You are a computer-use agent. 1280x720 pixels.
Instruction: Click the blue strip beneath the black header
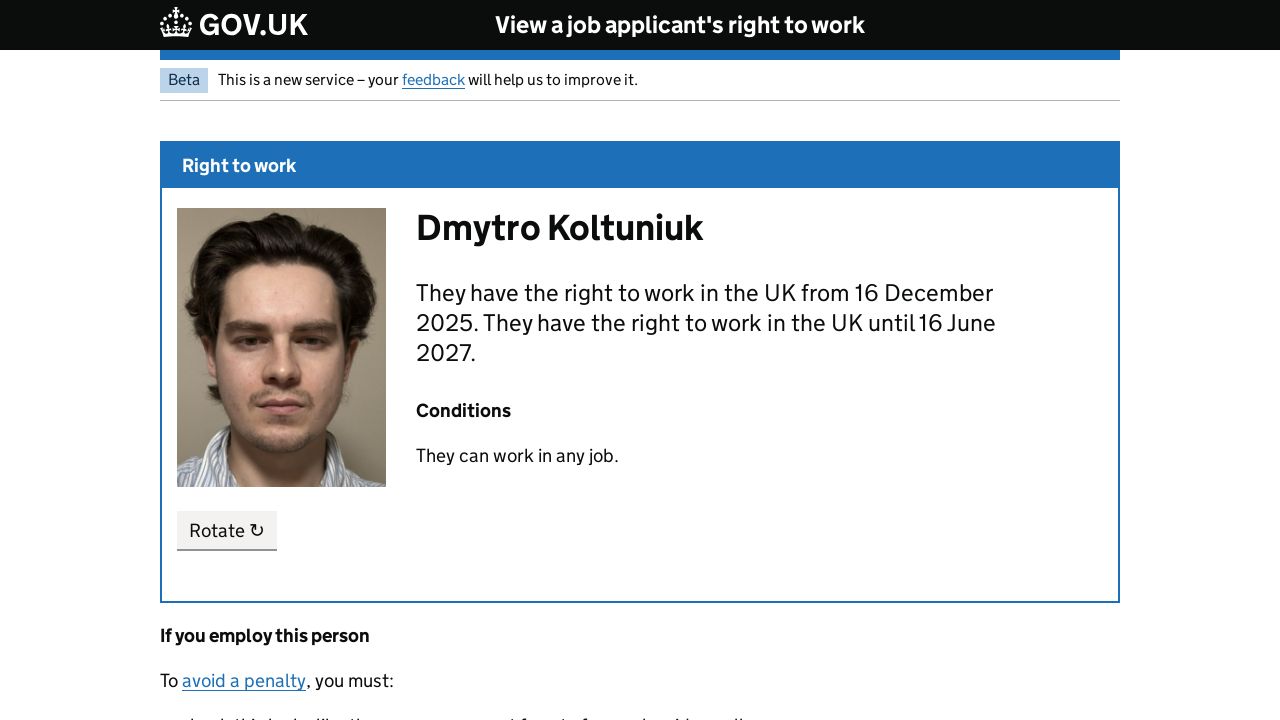[x=640, y=55]
